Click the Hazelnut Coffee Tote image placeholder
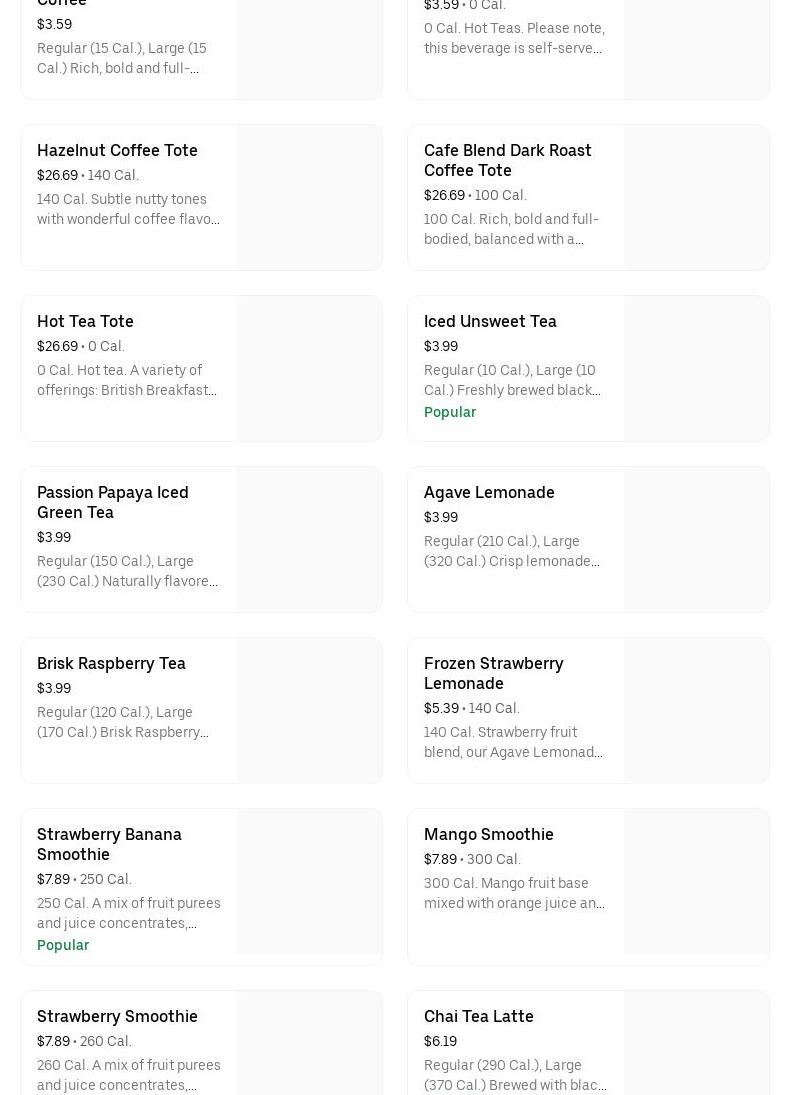Viewport: 804px width, 1095px height. (310, 197)
